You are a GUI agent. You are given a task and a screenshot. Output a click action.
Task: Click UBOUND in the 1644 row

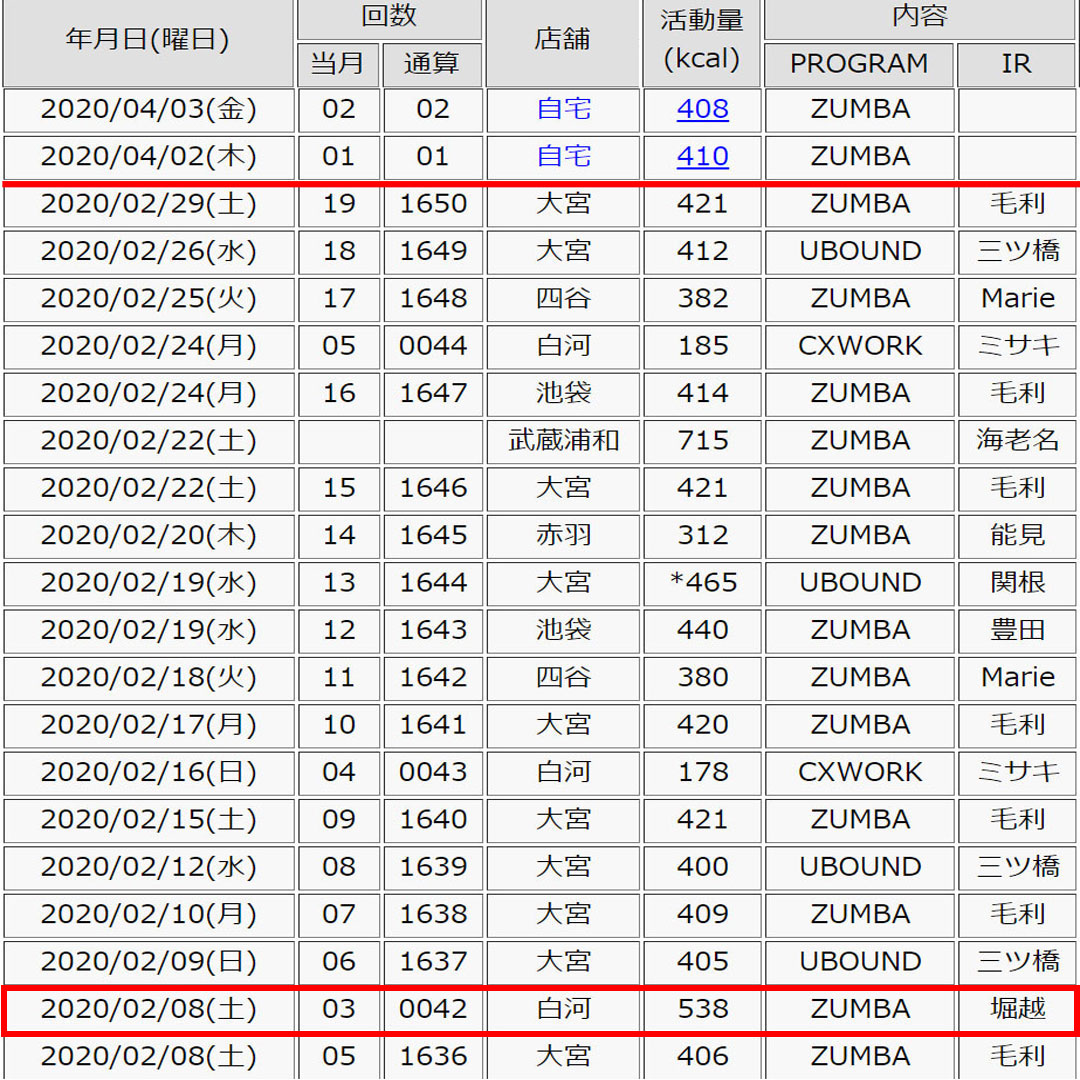pos(860,583)
